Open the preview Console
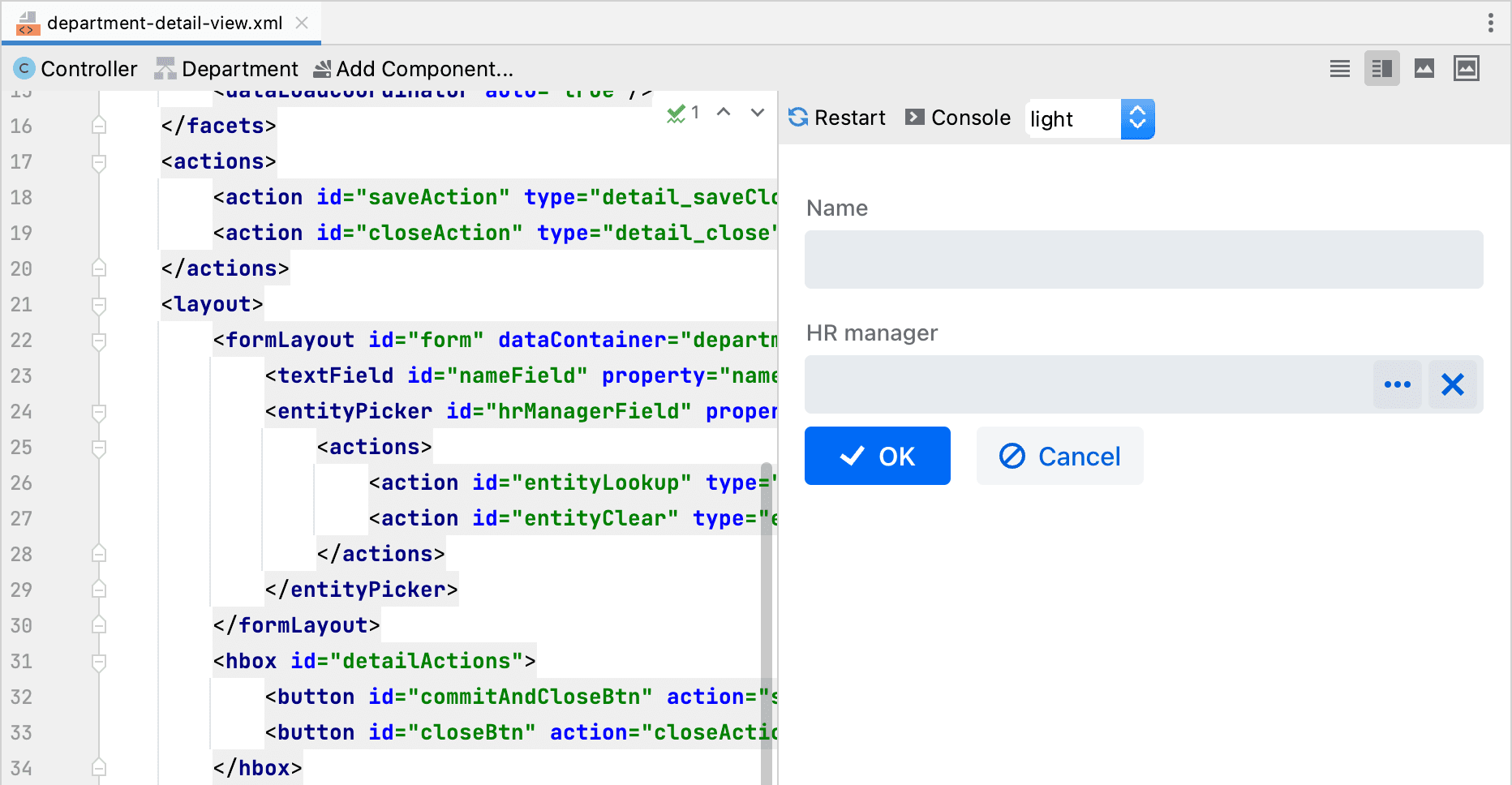The height and width of the screenshot is (785, 1512). click(958, 118)
